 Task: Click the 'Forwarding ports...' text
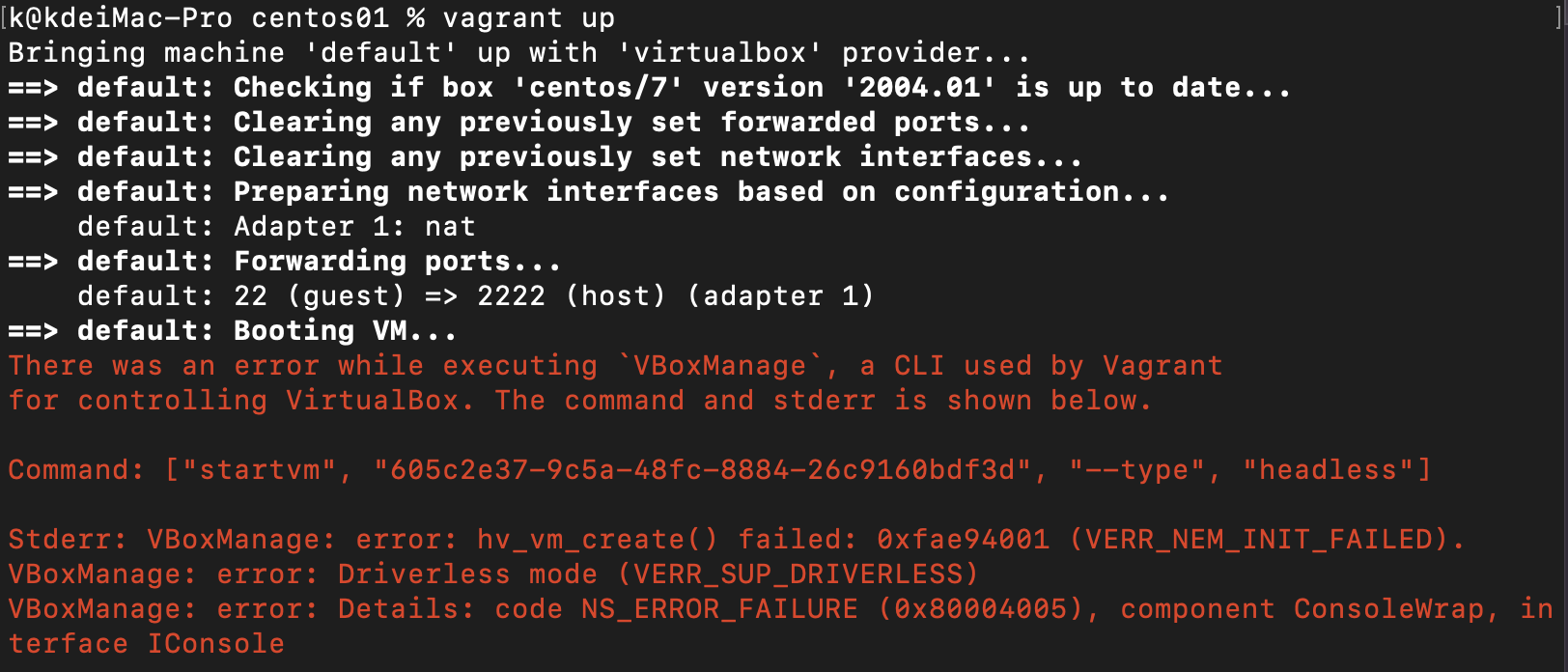(397, 262)
